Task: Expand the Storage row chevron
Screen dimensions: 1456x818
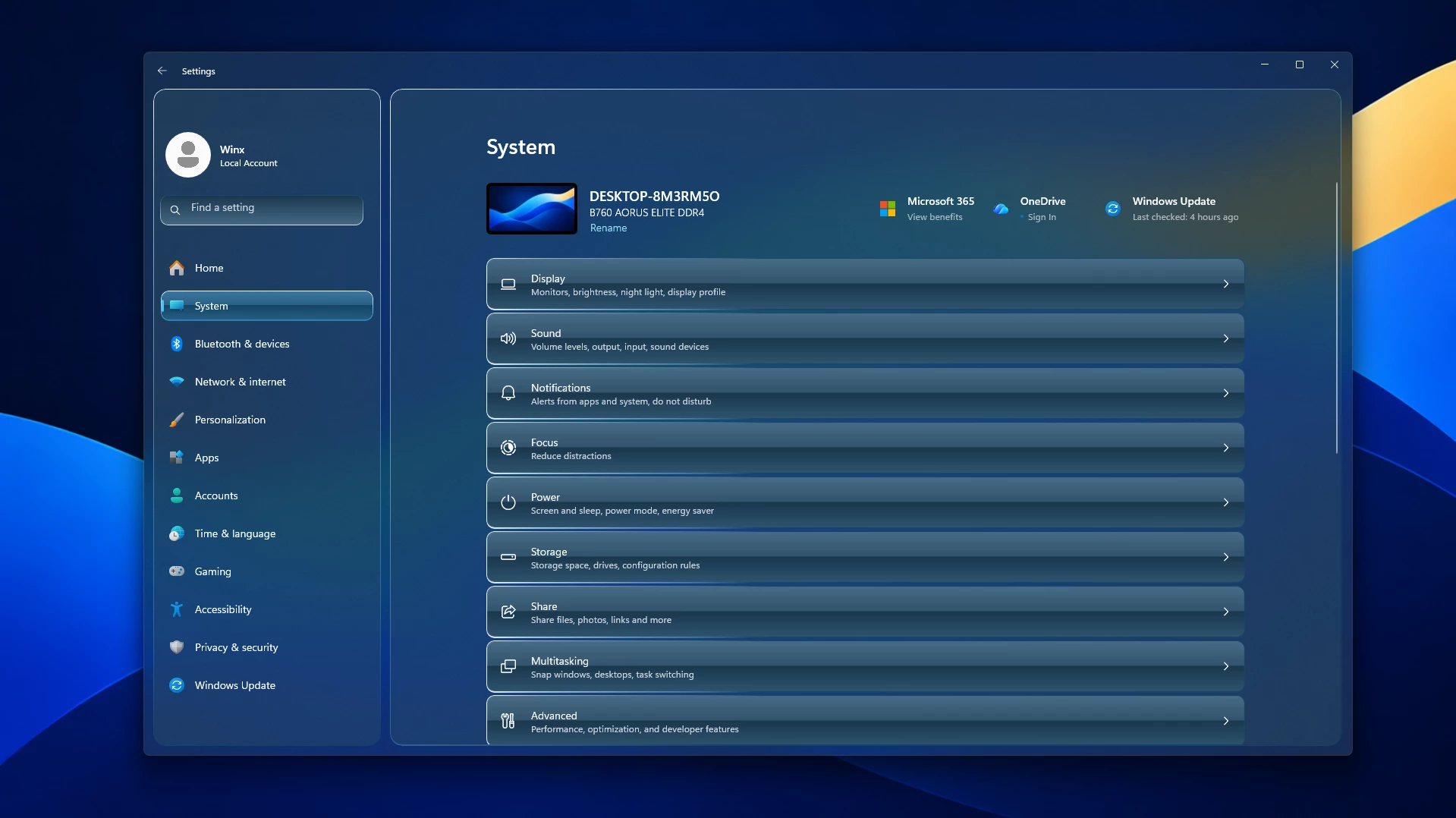Action: [x=1226, y=557]
